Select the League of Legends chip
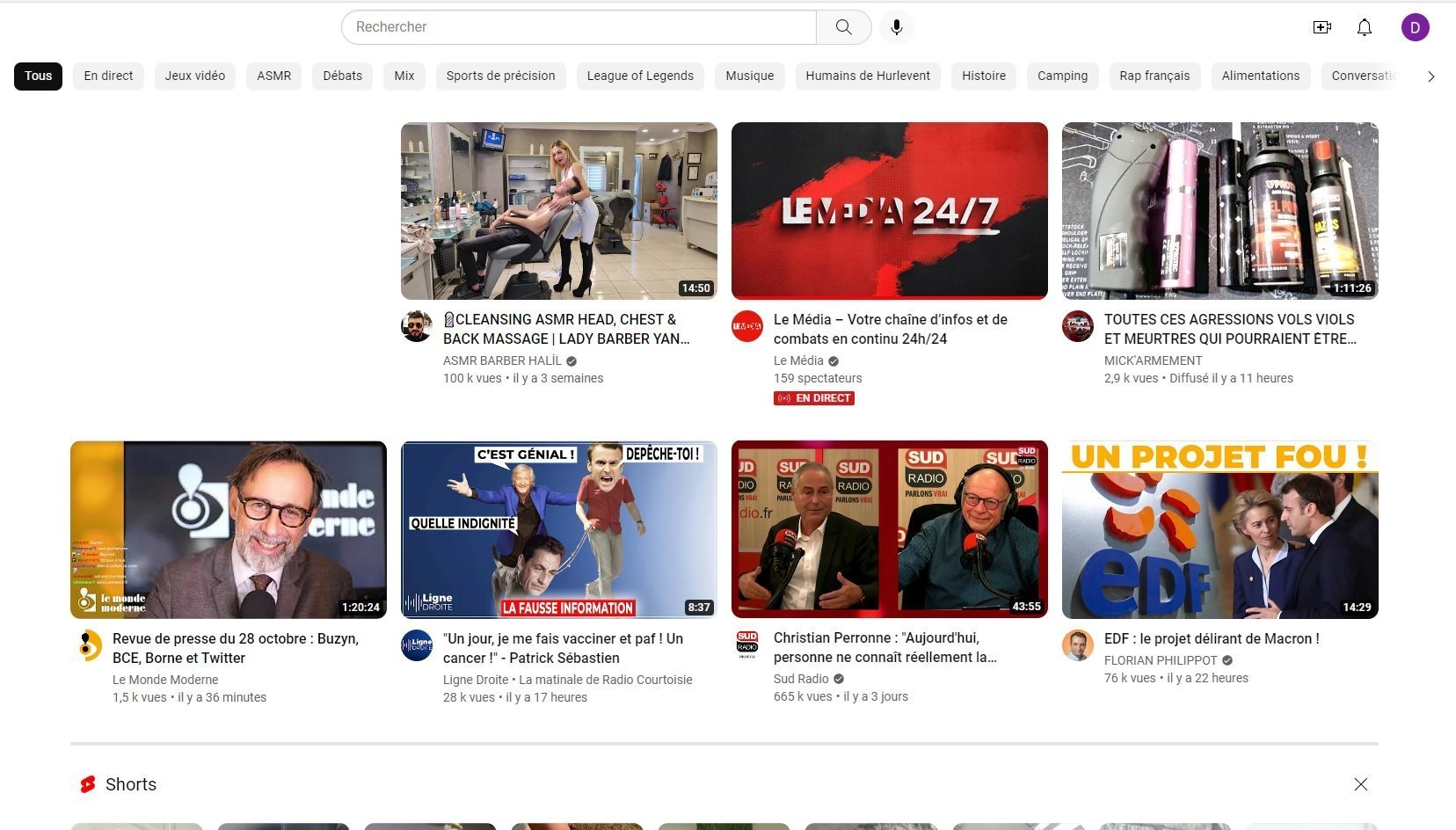This screenshot has height=830, width=1456. [640, 76]
